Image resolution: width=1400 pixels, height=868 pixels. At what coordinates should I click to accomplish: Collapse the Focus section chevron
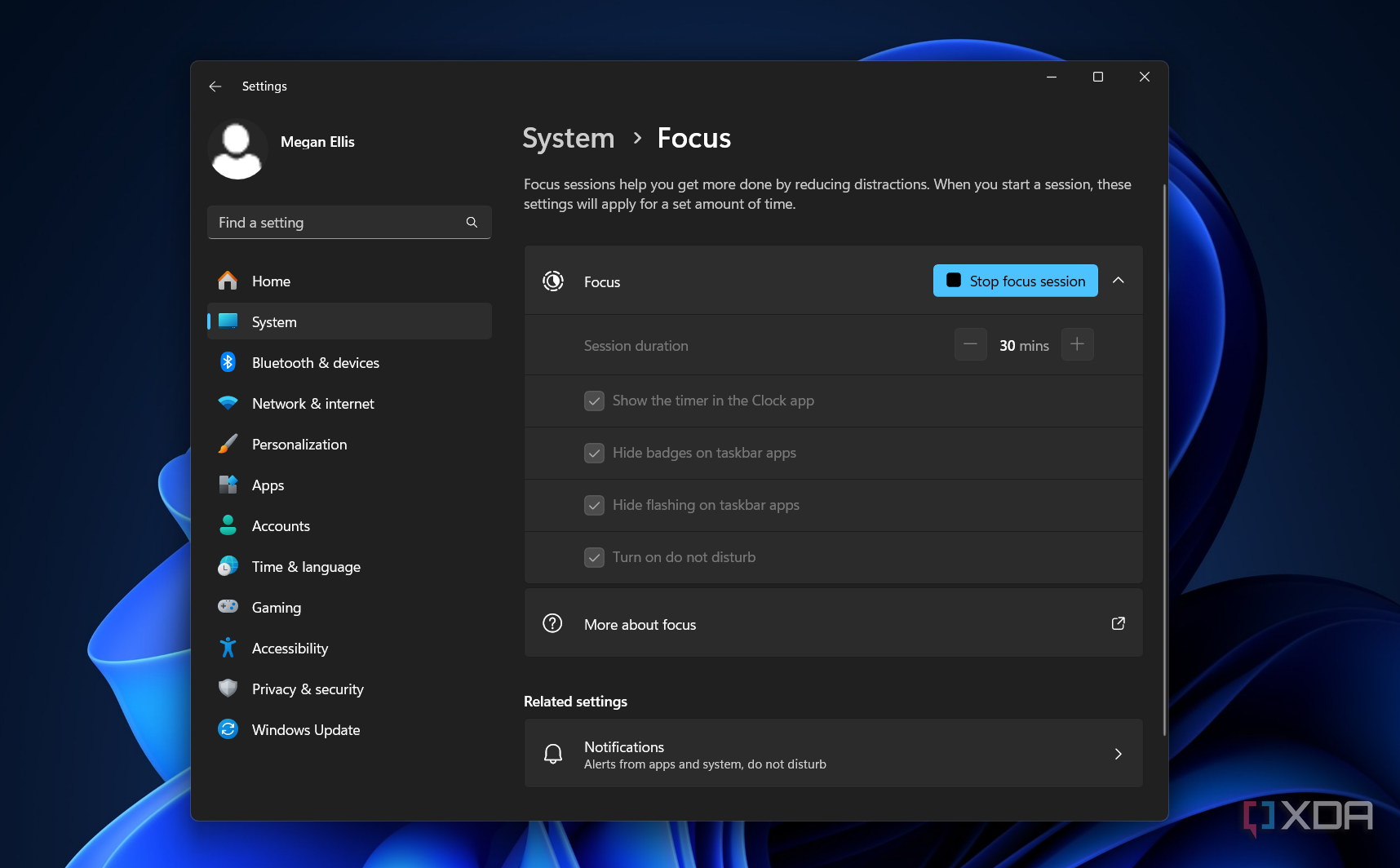(1119, 281)
